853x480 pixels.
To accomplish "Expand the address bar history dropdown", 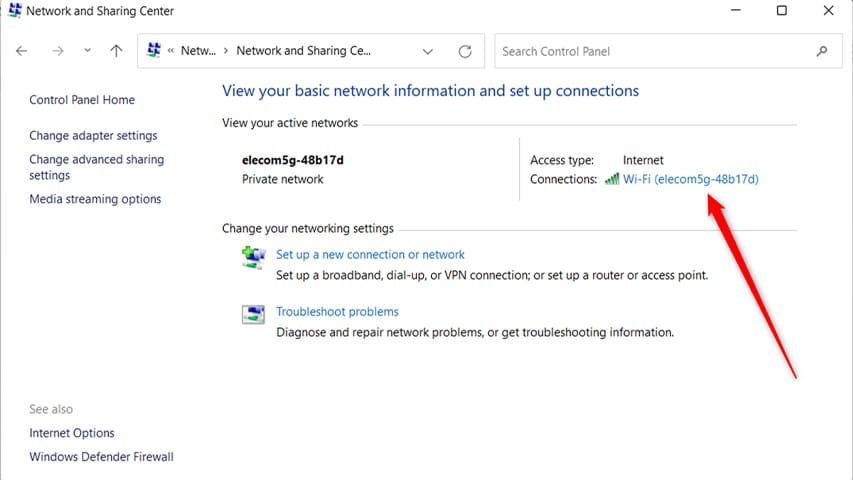I will point(428,52).
